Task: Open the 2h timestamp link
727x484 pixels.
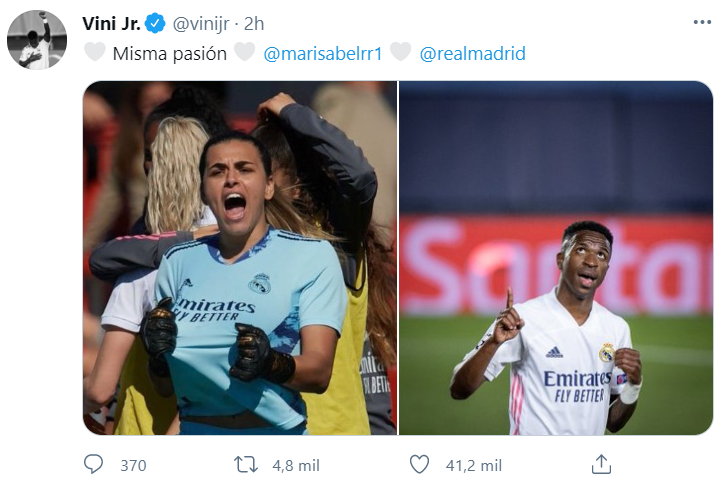Action: click(x=254, y=24)
